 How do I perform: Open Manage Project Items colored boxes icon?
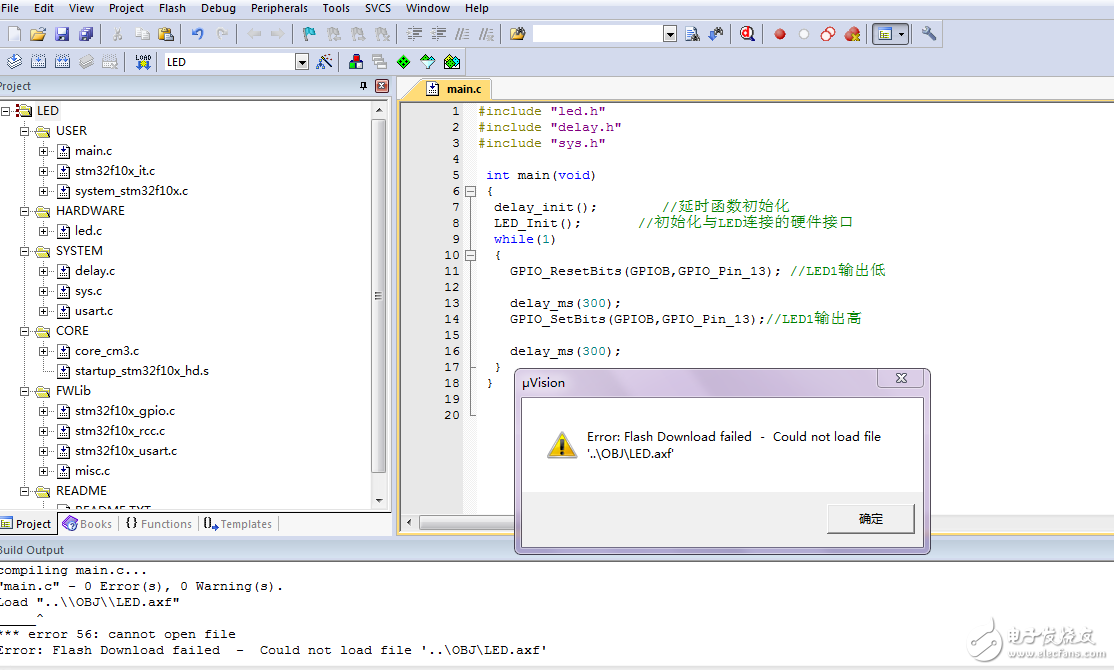pyautogui.click(x=355, y=62)
